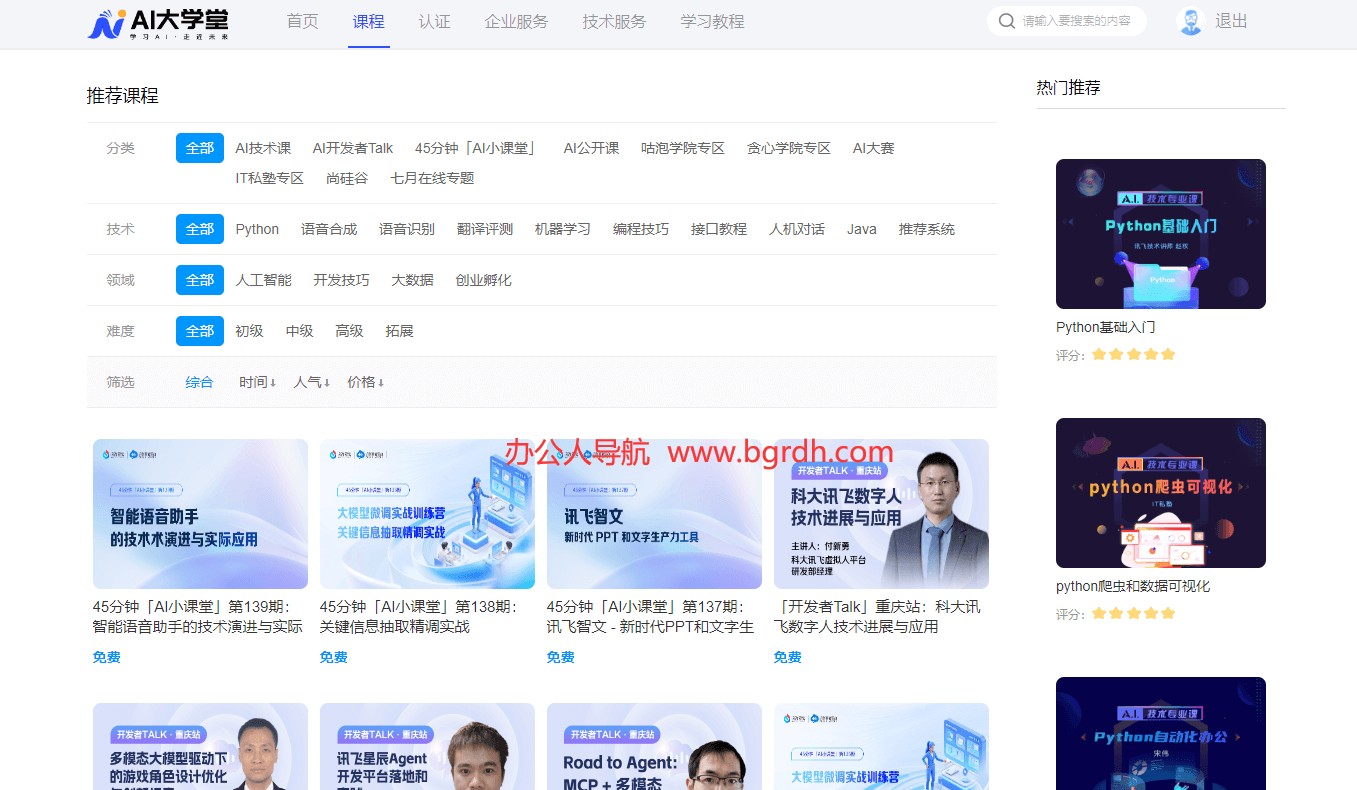Open the 讯飞智文 course thumbnail
The image size is (1357, 790).
click(654, 514)
